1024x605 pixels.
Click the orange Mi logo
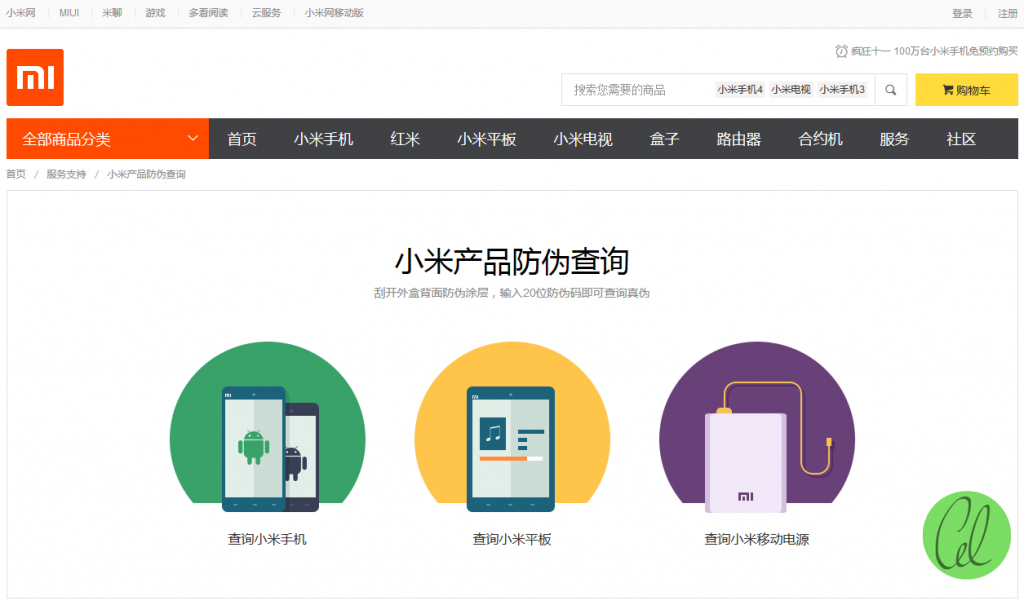(35, 77)
